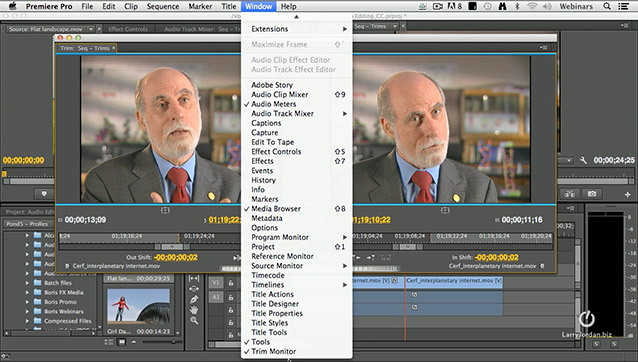This screenshot has width=638, height=362.
Task: Open the File menu
Action: 87,6
